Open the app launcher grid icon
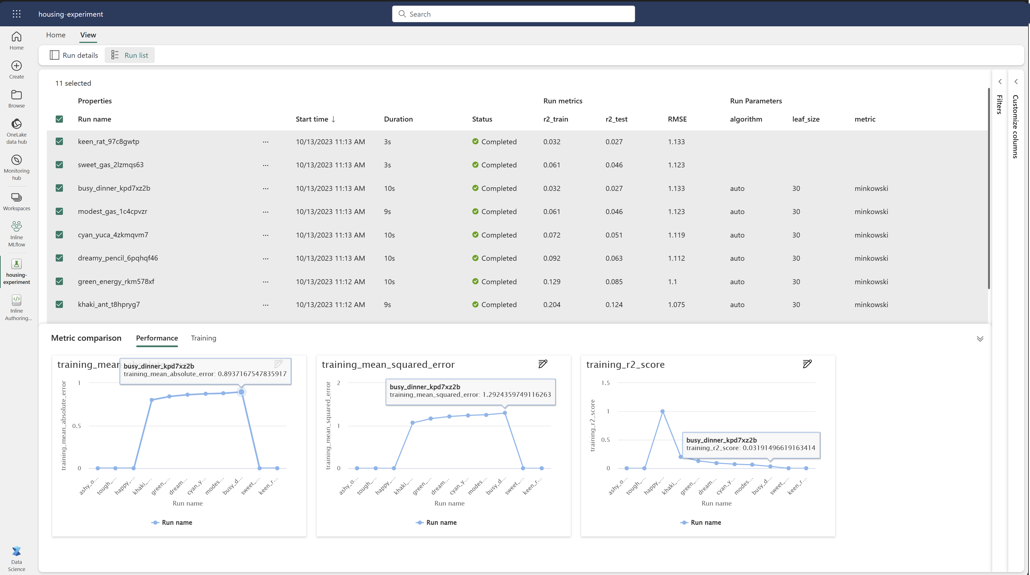1030x575 pixels. pyautogui.click(x=16, y=14)
